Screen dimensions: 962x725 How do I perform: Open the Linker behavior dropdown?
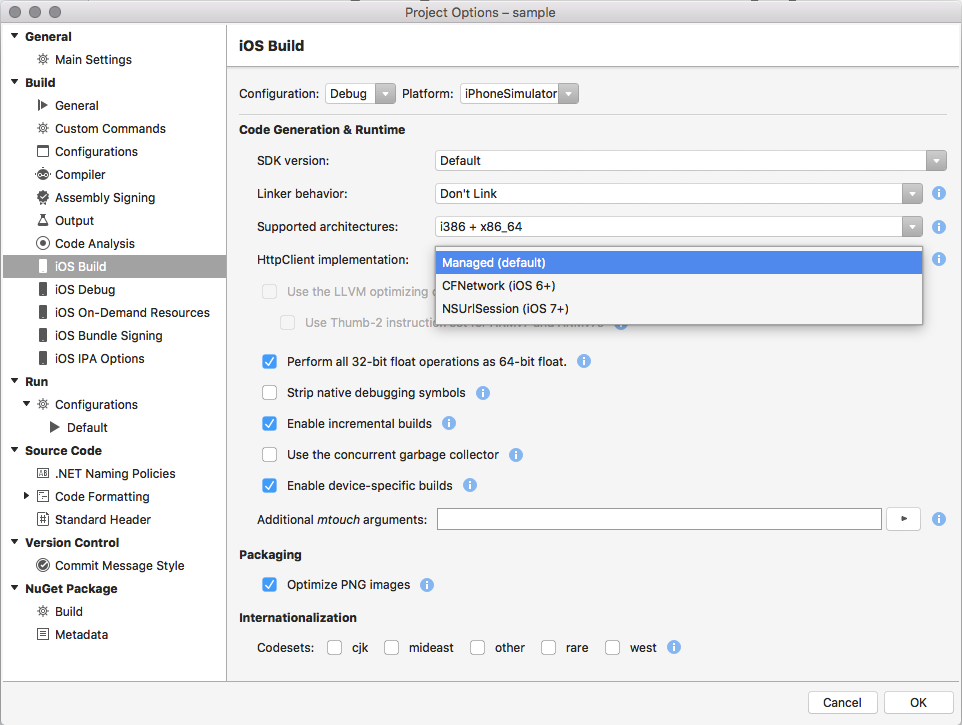click(679, 194)
